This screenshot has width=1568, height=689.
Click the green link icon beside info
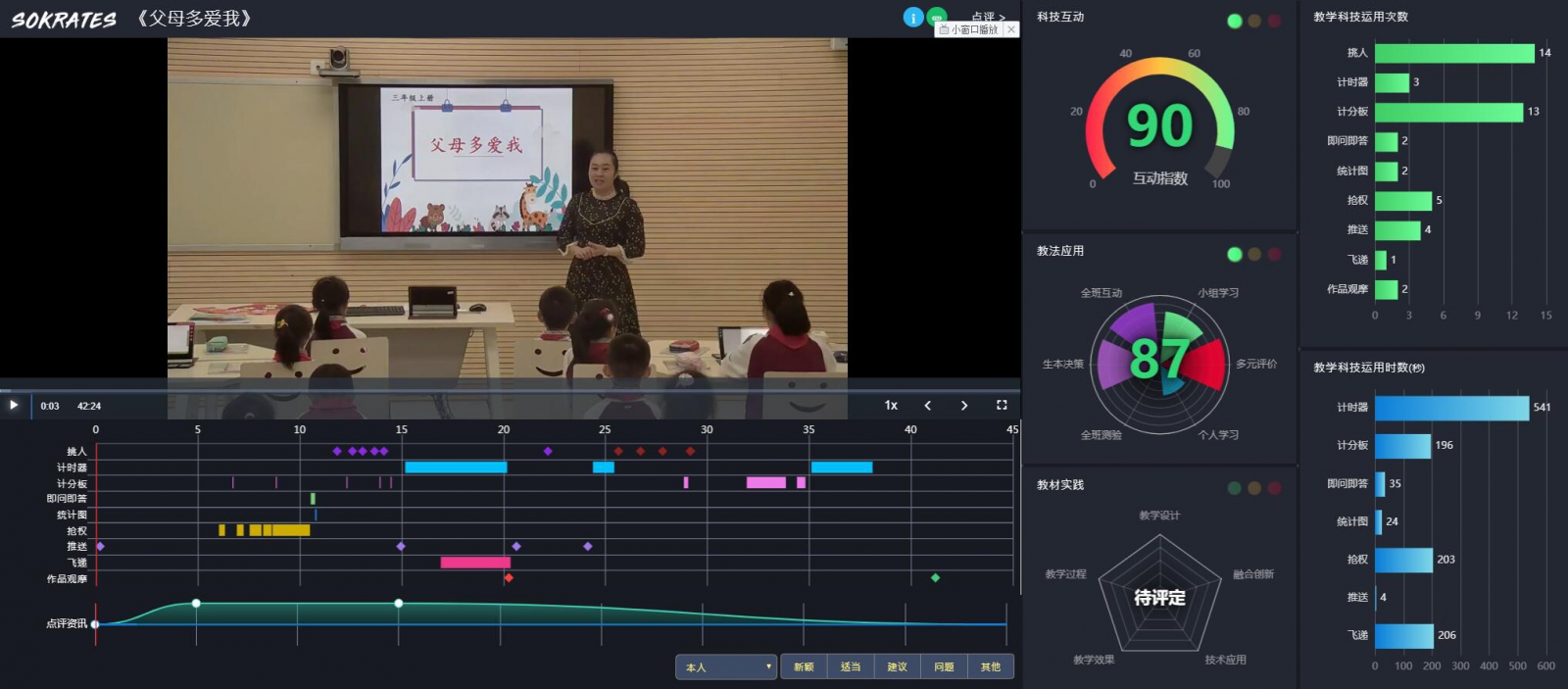[938, 16]
